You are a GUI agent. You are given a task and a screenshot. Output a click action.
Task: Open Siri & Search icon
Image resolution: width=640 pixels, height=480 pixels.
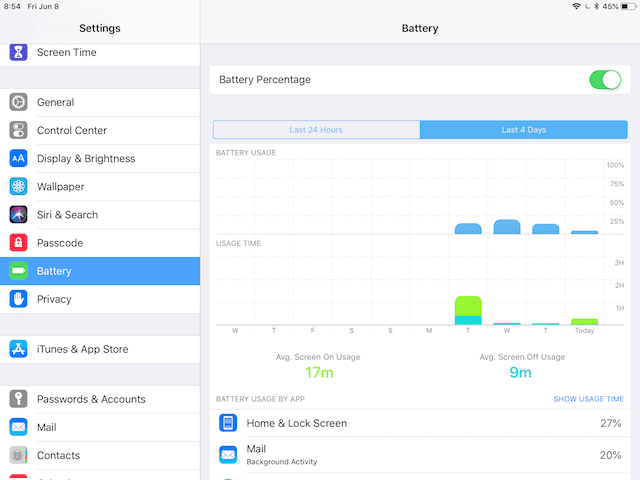tap(18, 214)
